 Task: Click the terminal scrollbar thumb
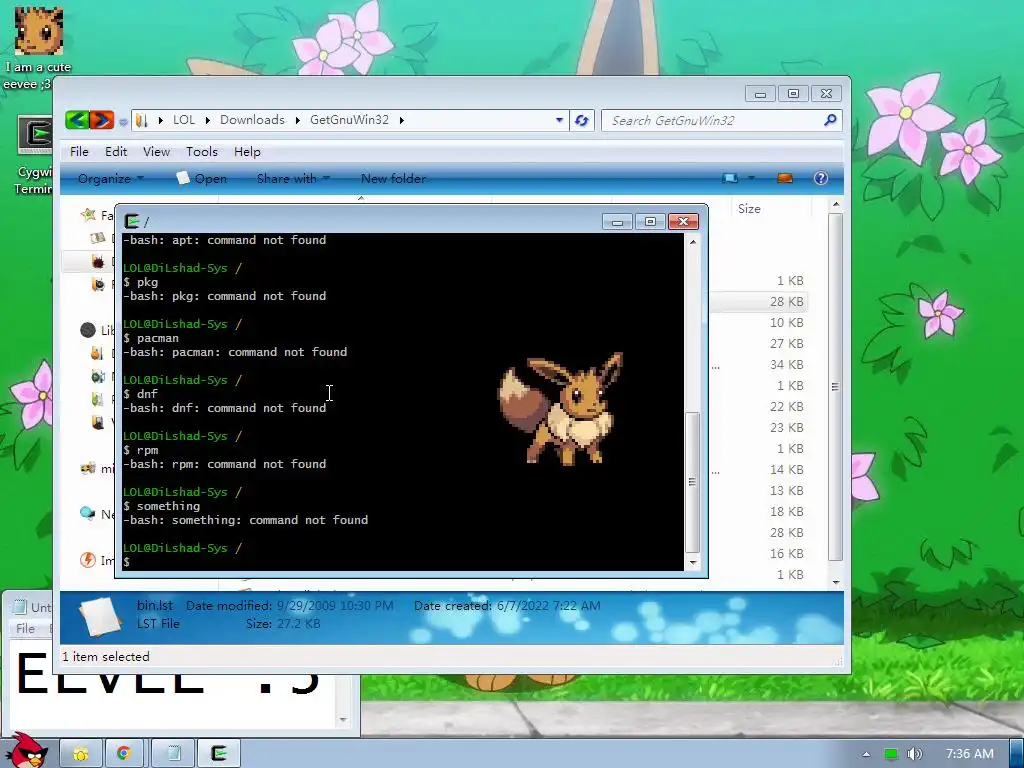tap(693, 482)
